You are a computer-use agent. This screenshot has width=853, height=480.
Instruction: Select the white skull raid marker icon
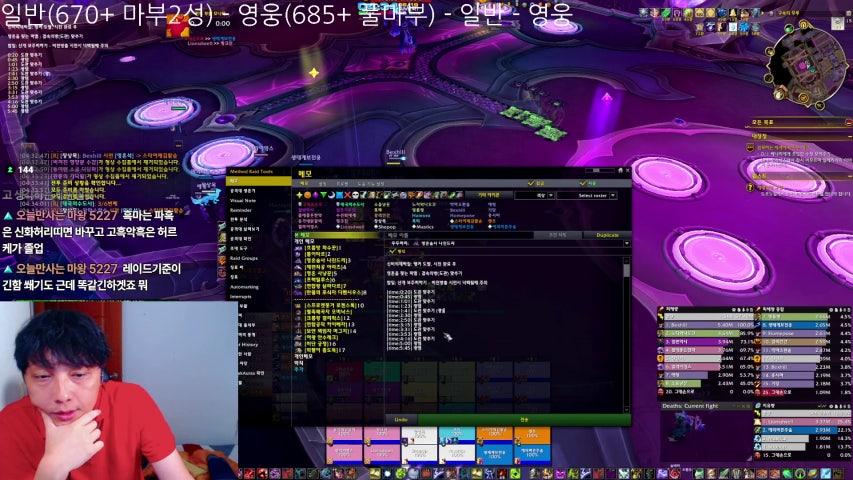click(355, 195)
